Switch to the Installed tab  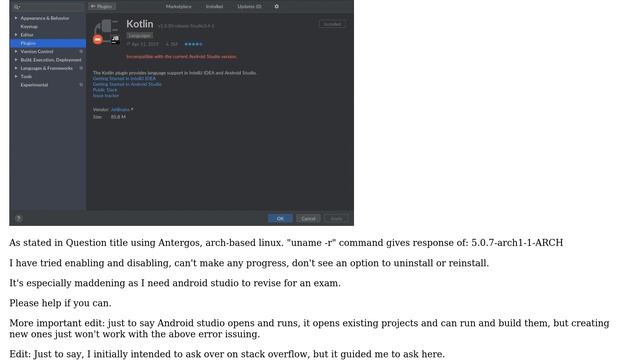pyautogui.click(x=214, y=7)
